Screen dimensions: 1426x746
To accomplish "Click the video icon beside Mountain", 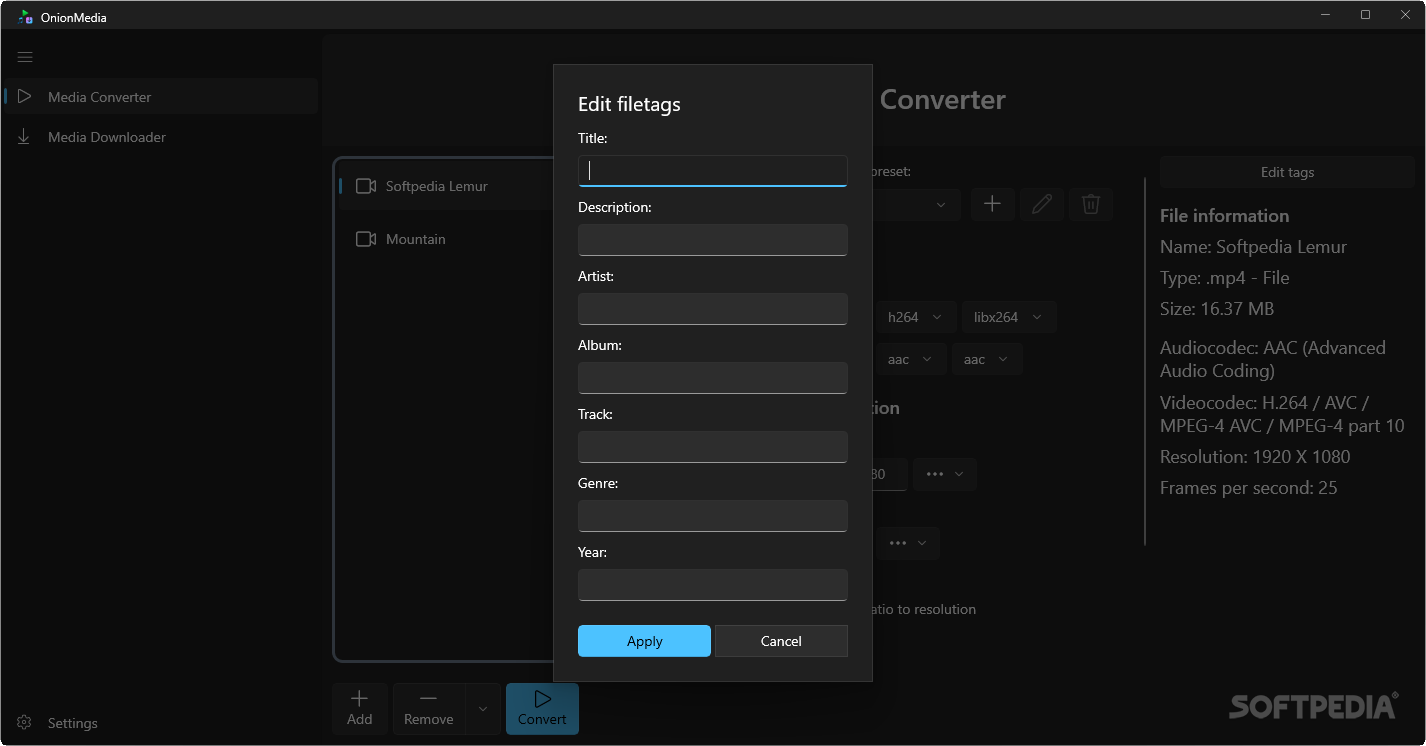I will tap(366, 239).
